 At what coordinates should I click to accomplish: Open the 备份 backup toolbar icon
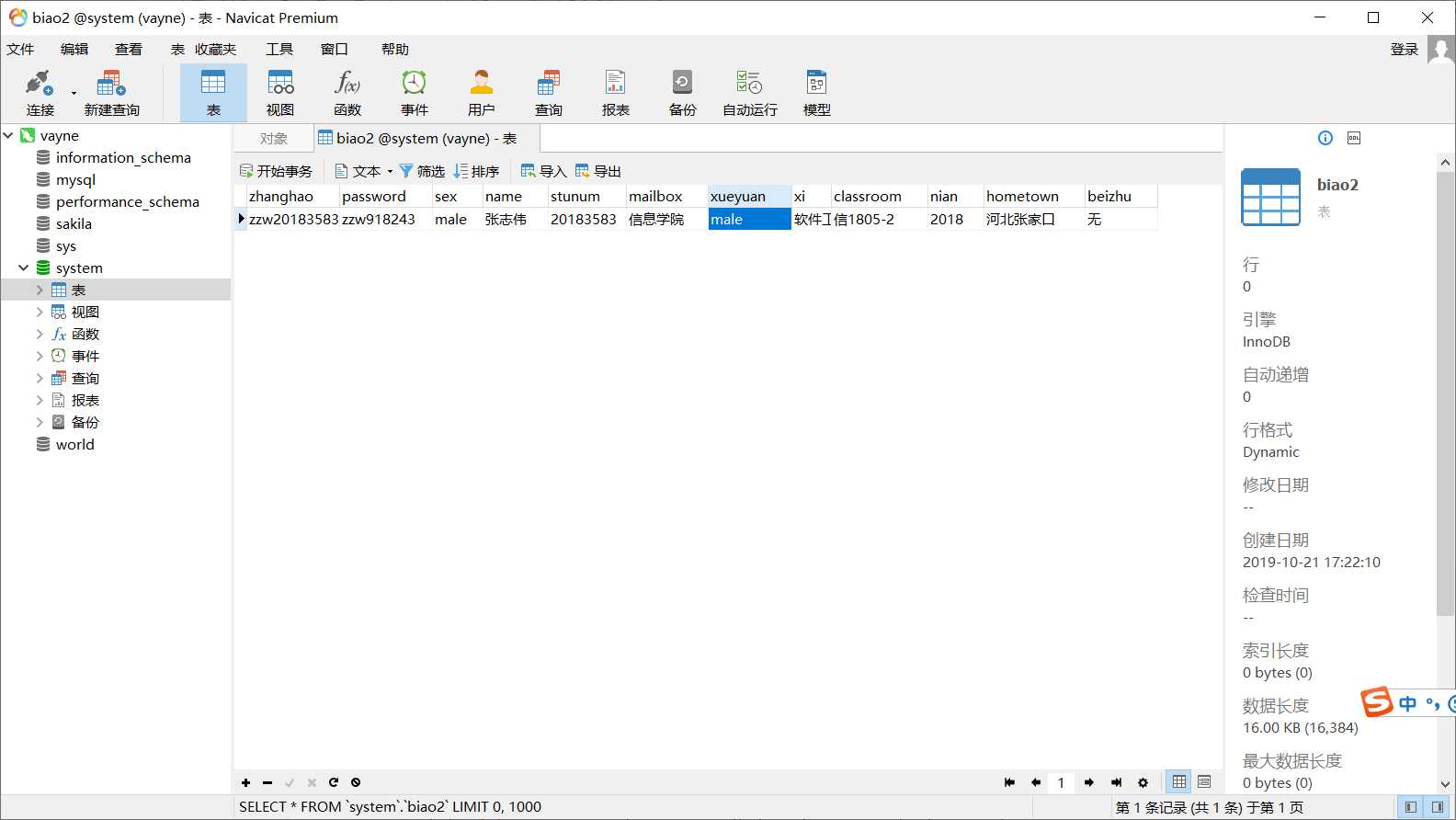(x=683, y=93)
